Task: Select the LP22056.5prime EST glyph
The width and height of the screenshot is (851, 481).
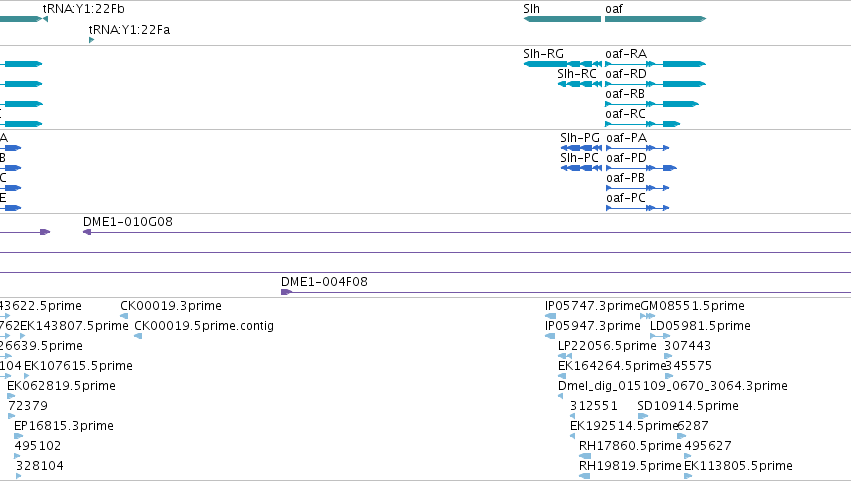Action: (x=565, y=356)
